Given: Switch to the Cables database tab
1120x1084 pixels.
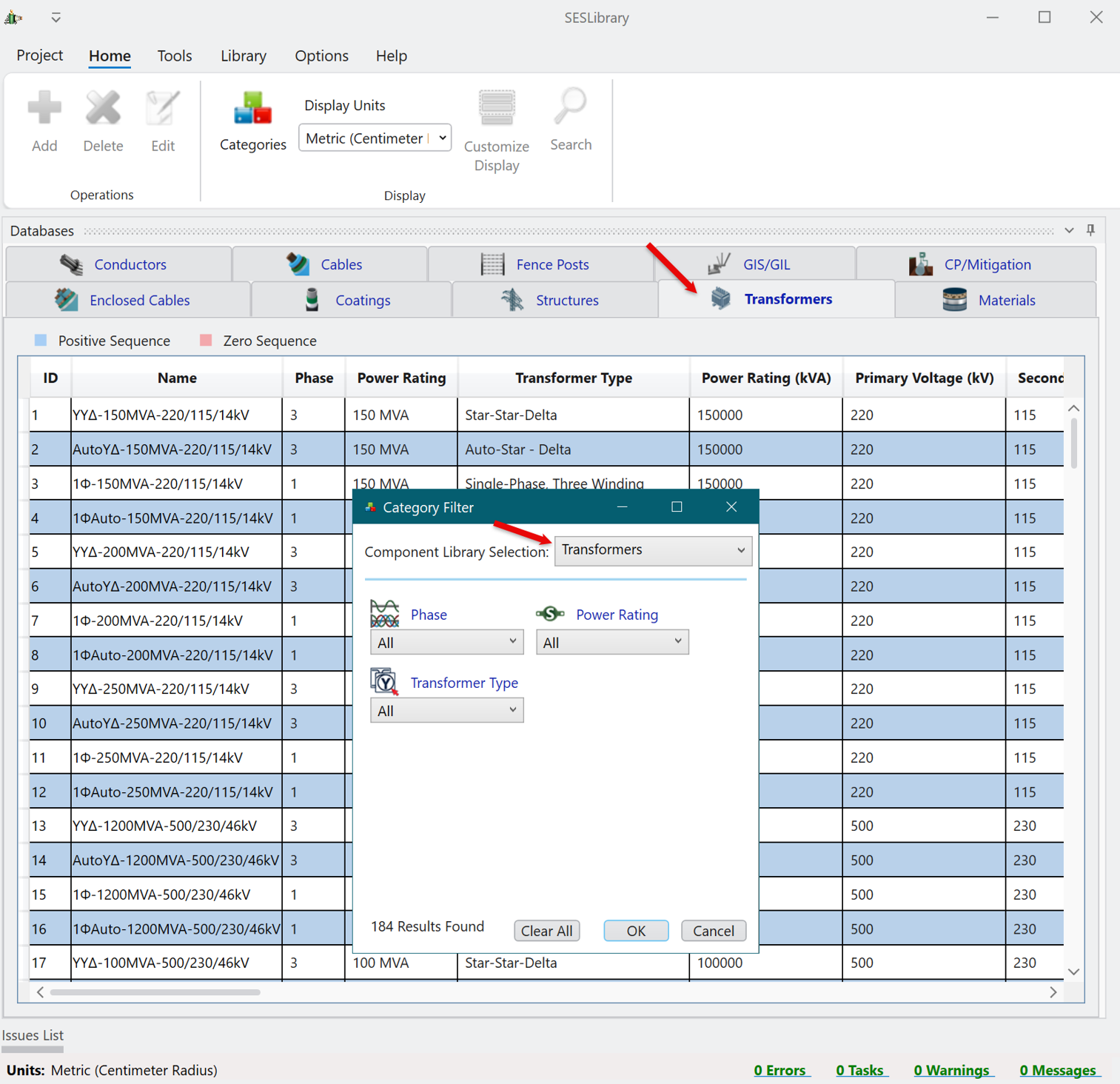Looking at the screenshot, I should coord(329,264).
